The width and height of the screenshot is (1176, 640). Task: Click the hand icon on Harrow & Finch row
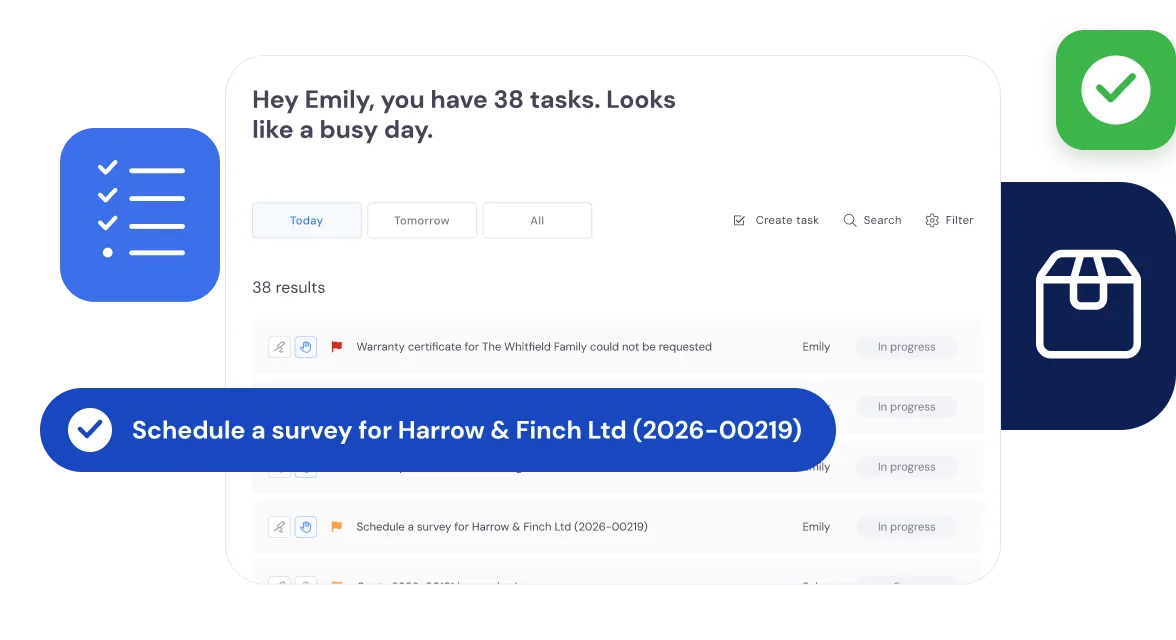305,527
